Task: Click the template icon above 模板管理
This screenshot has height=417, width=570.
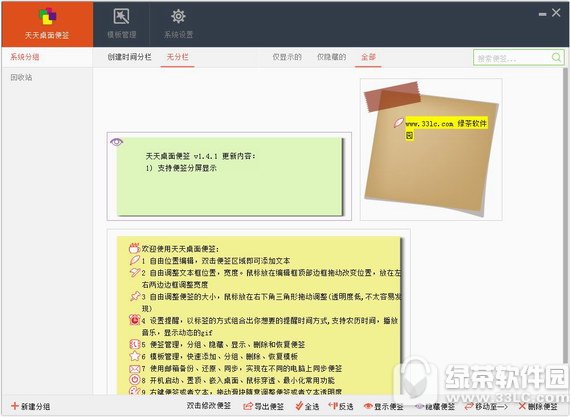Action: click(x=121, y=16)
